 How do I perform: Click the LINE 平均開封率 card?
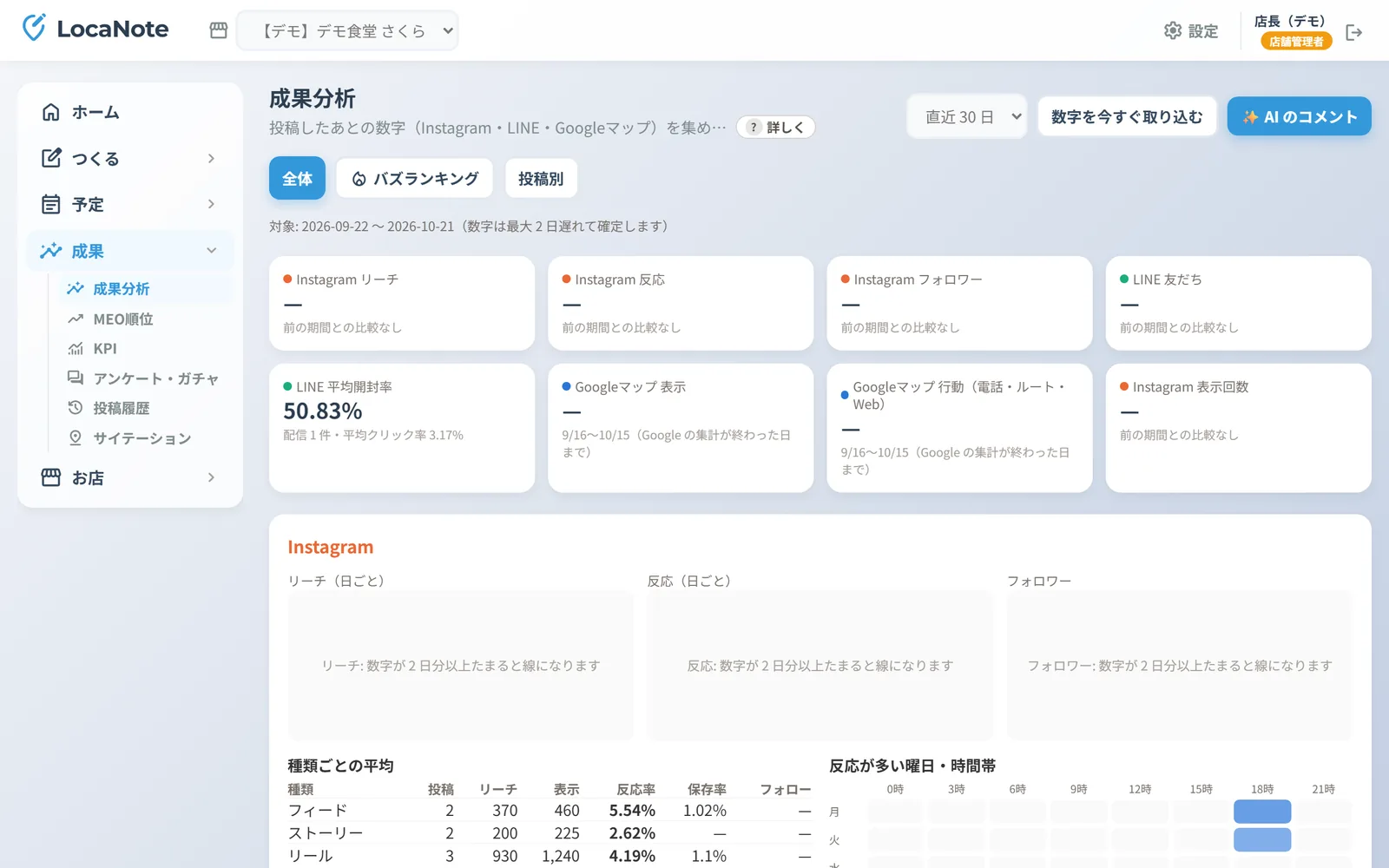point(402,428)
